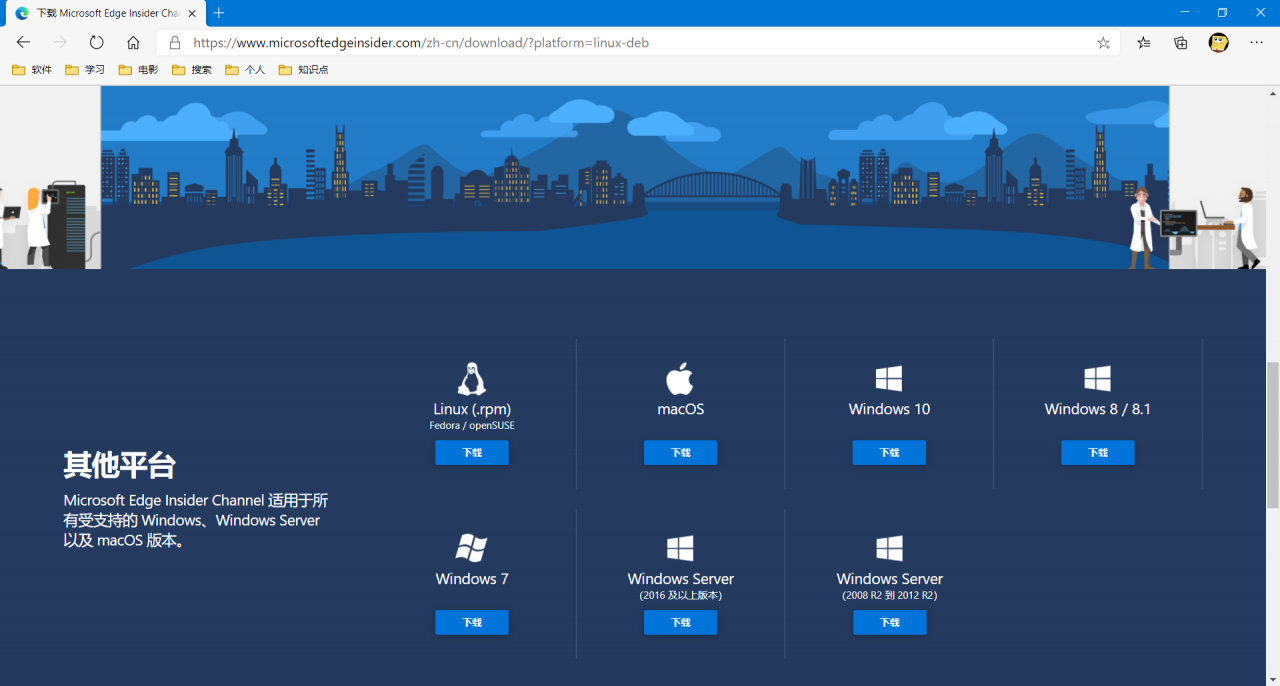Expand the 学习 bookmarks folder
This screenshot has width=1280, height=686.
pyautogui.click(x=85, y=70)
